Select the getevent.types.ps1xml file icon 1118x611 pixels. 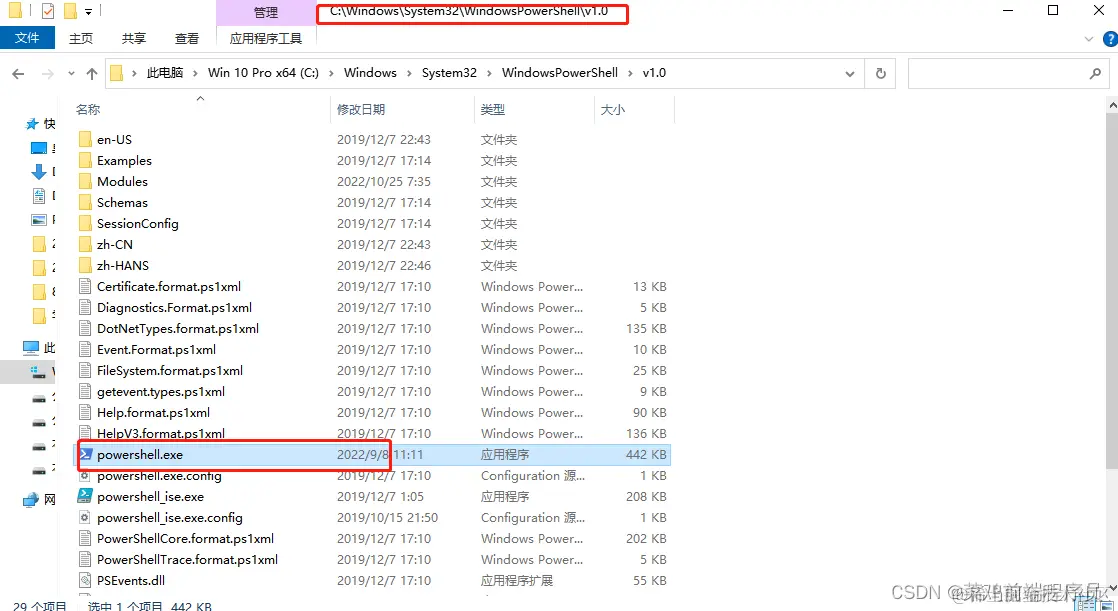click(x=85, y=391)
